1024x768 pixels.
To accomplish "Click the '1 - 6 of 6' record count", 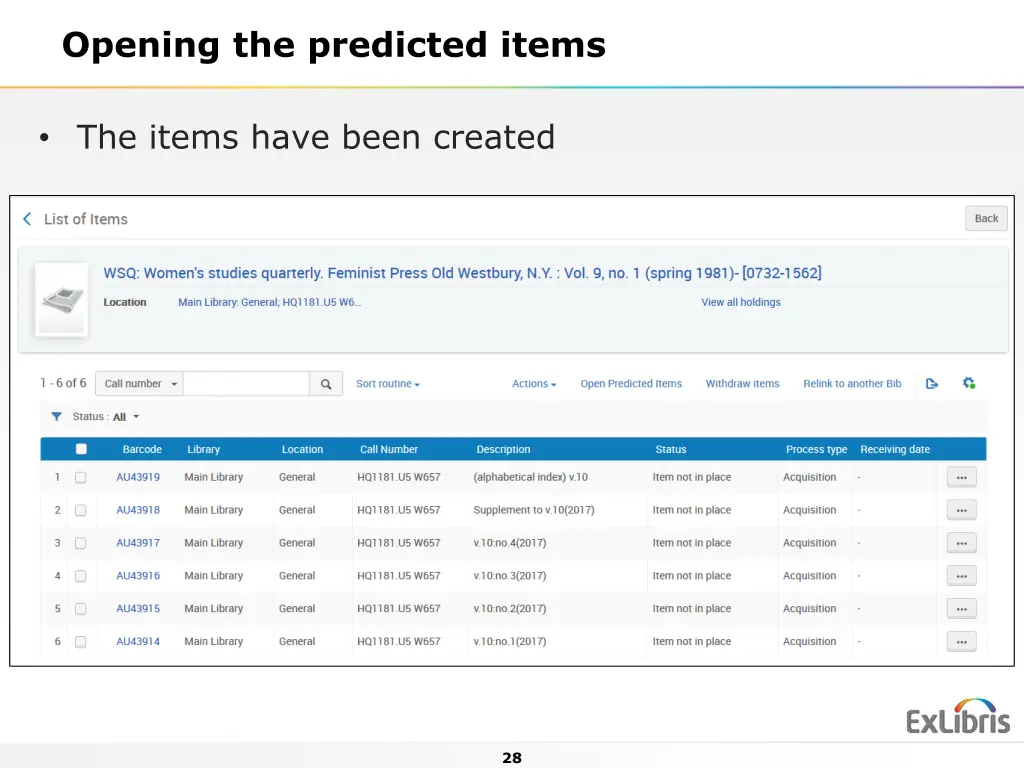I will pyautogui.click(x=63, y=383).
